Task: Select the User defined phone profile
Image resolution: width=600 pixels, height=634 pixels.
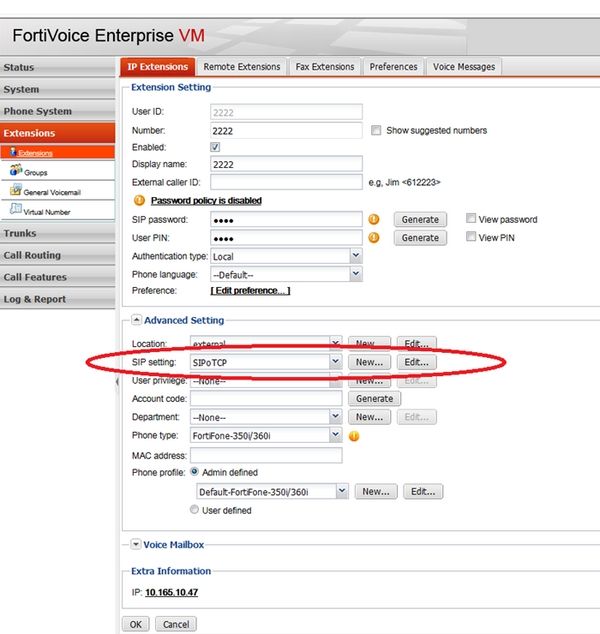Action: [x=194, y=510]
